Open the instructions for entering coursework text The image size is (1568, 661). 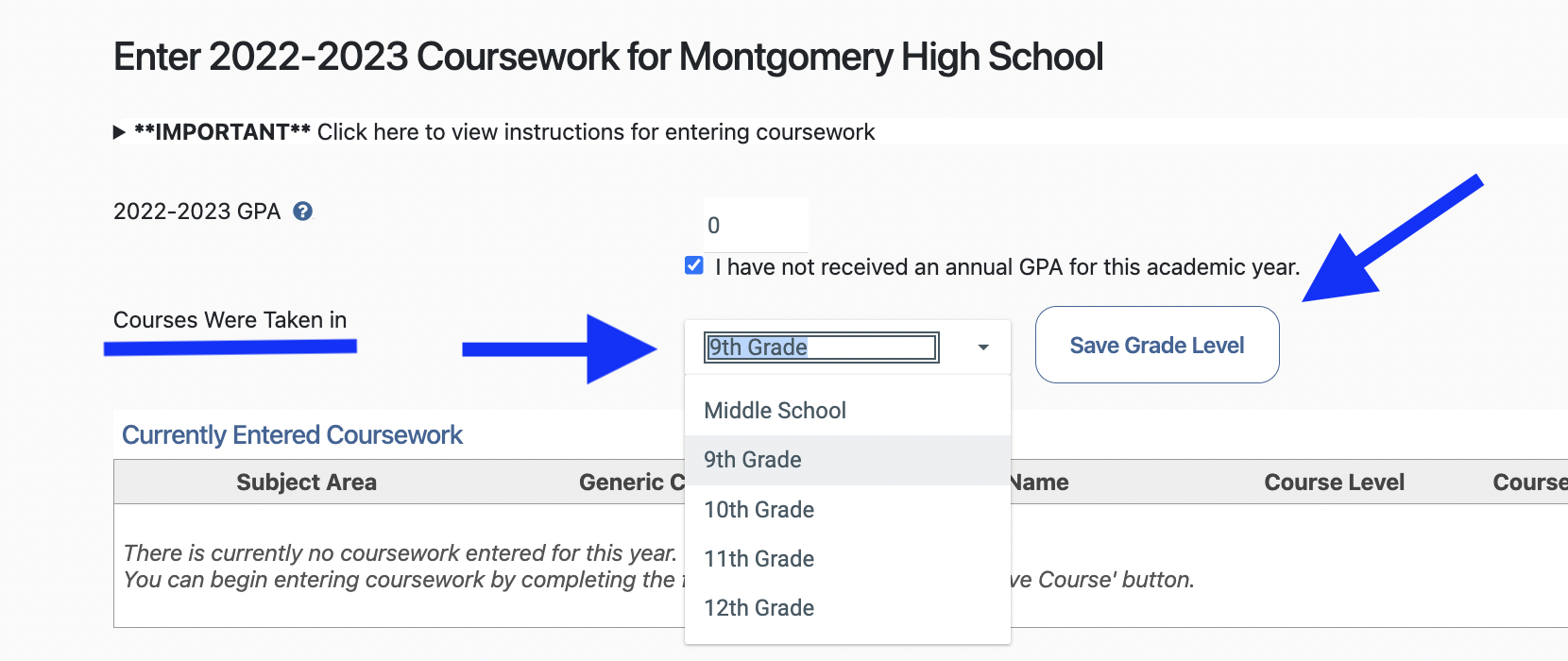[595, 132]
